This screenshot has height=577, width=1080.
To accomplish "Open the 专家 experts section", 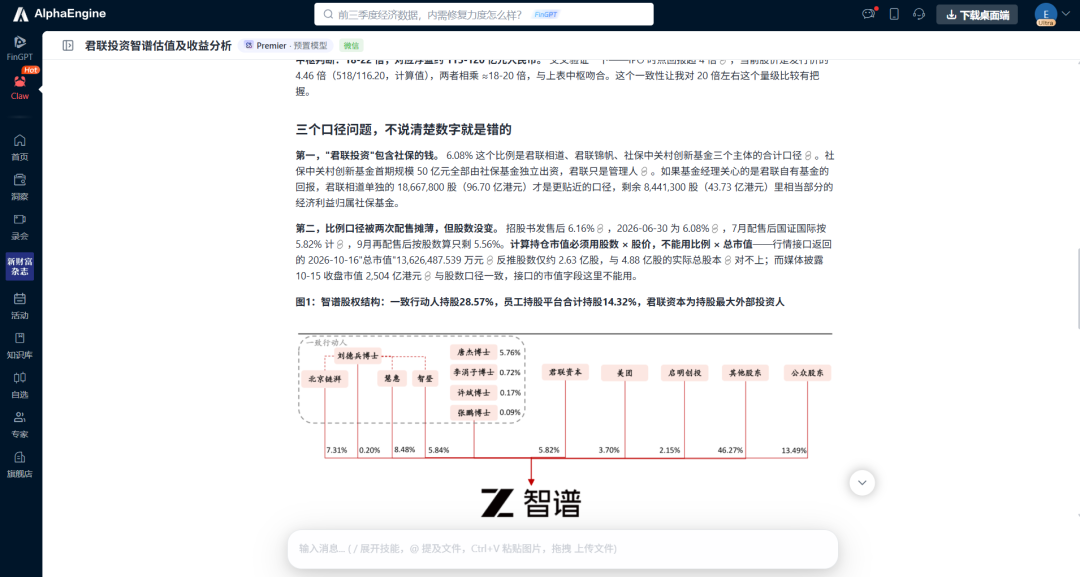I will [x=19, y=425].
